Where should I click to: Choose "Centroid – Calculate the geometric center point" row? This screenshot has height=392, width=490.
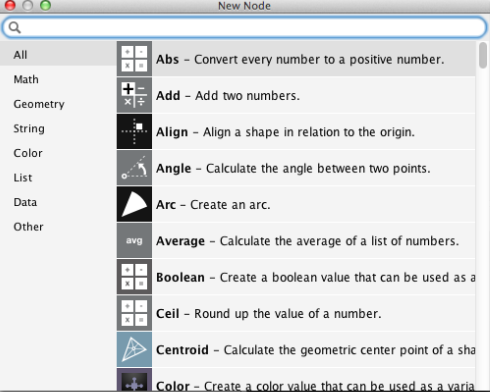pos(296,349)
